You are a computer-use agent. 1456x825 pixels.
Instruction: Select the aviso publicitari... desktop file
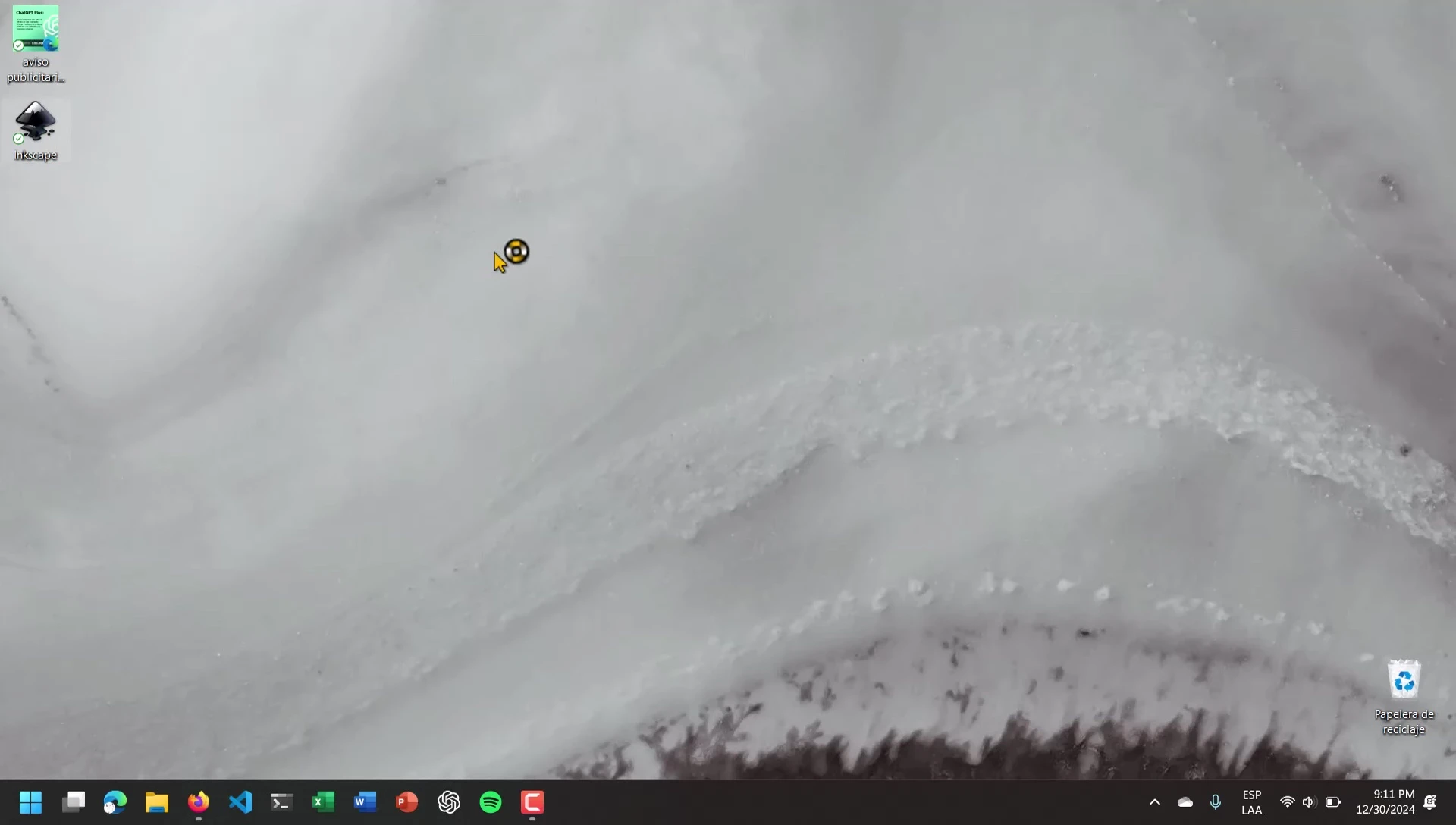point(36,44)
